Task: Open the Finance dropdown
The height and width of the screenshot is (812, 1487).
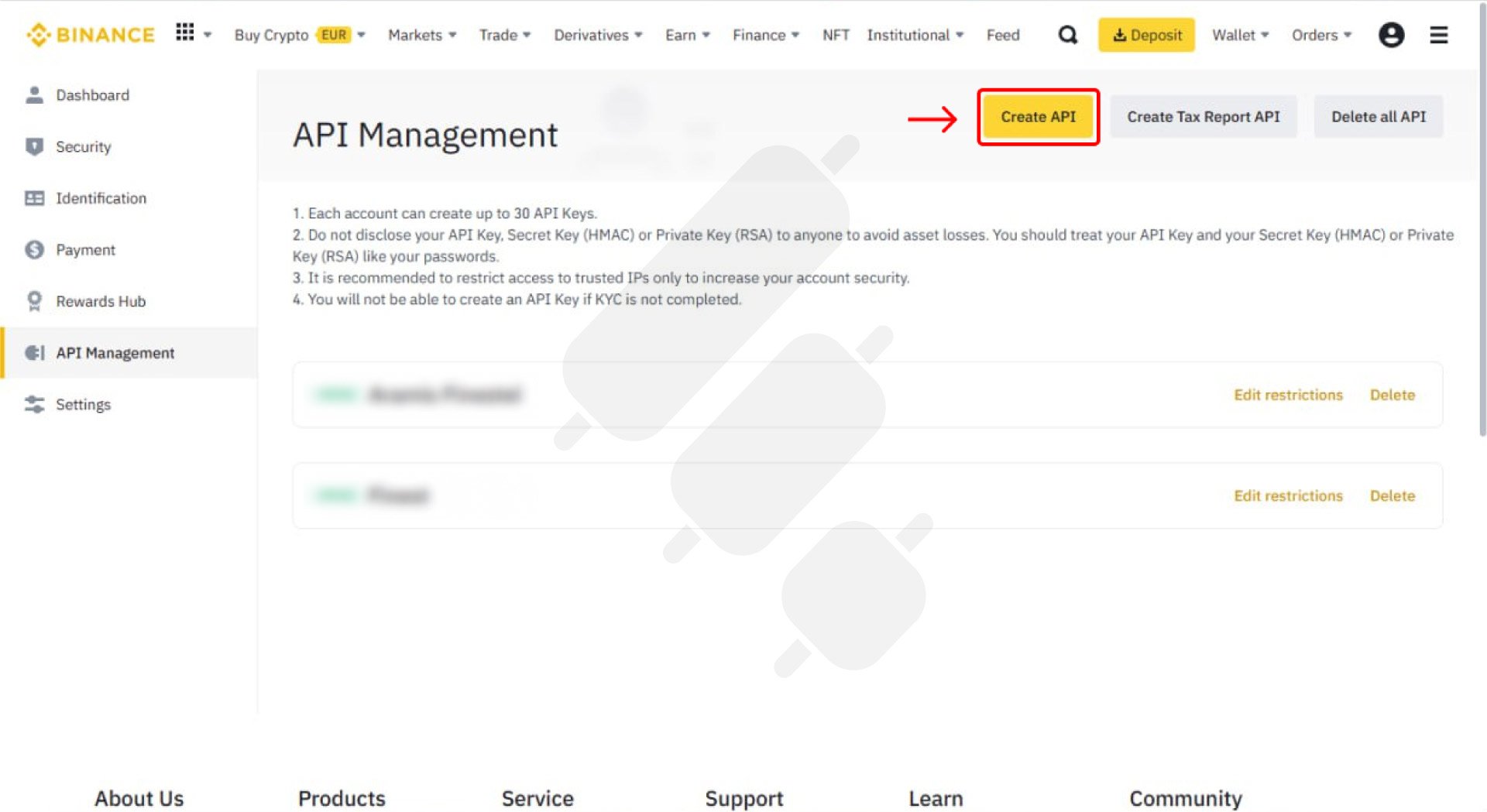Action: [x=765, y=35]
